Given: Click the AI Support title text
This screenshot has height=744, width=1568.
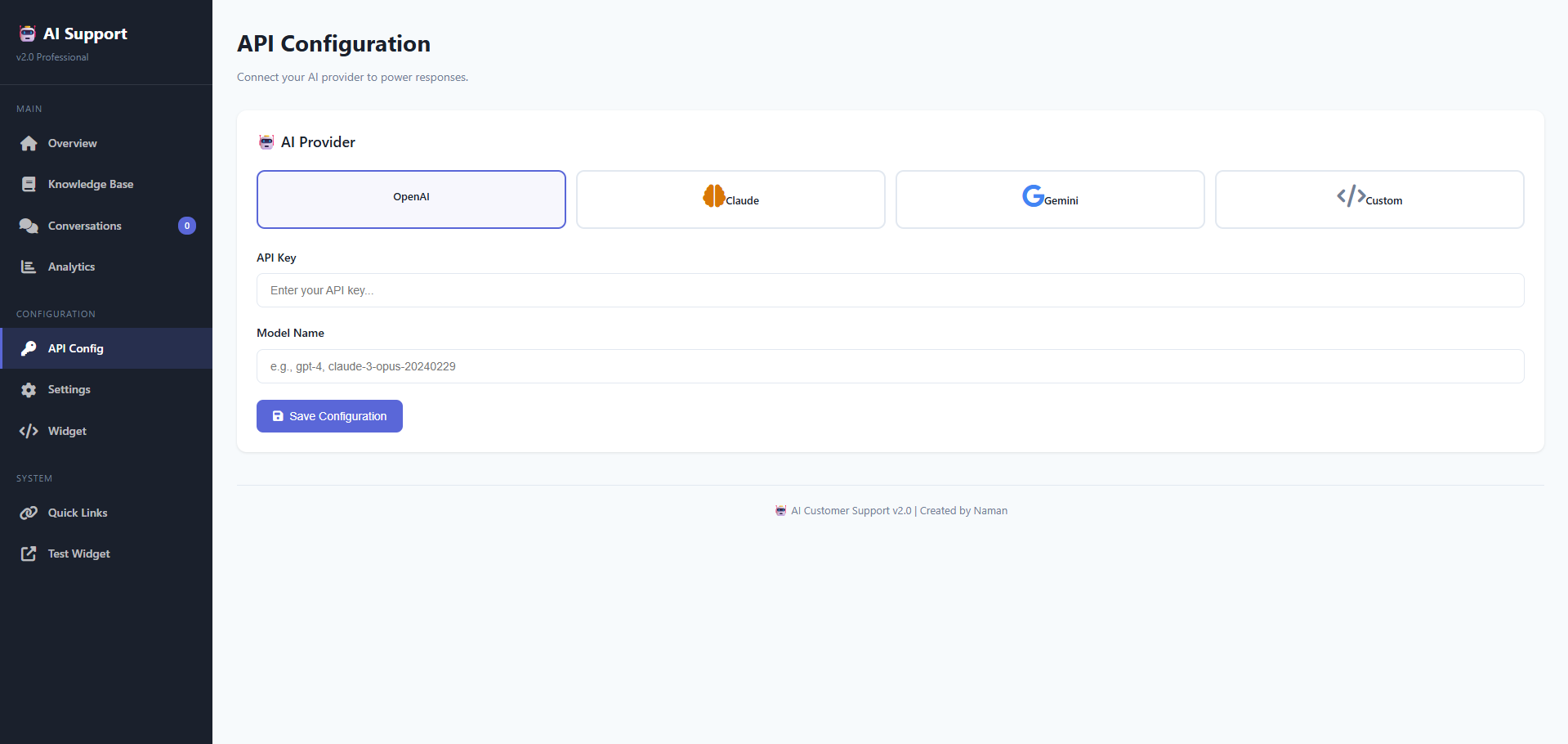Looking at the screenshot, I should coord(85,34).
